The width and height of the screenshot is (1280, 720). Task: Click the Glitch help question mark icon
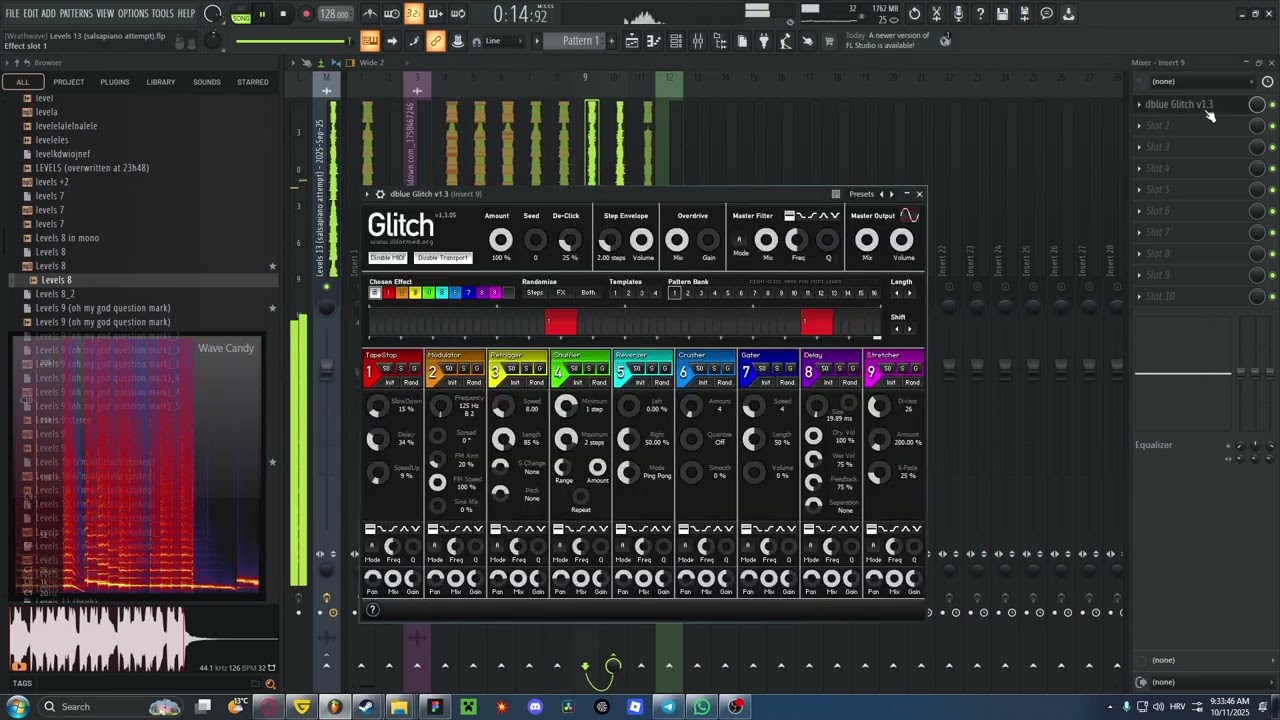click(x=373, y=610)
